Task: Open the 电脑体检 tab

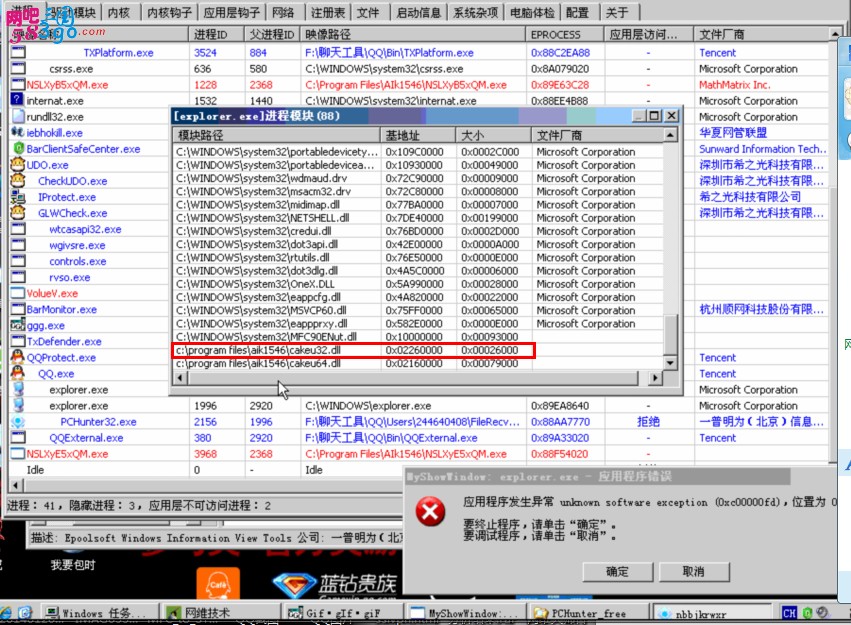Action: (x=532, y=12)
